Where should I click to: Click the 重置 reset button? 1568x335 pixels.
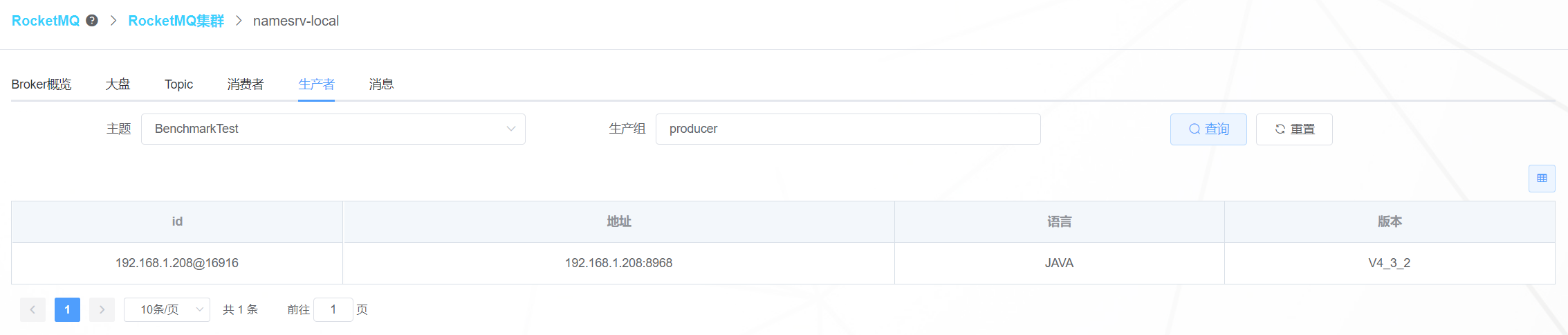[x=1294, y=129]
